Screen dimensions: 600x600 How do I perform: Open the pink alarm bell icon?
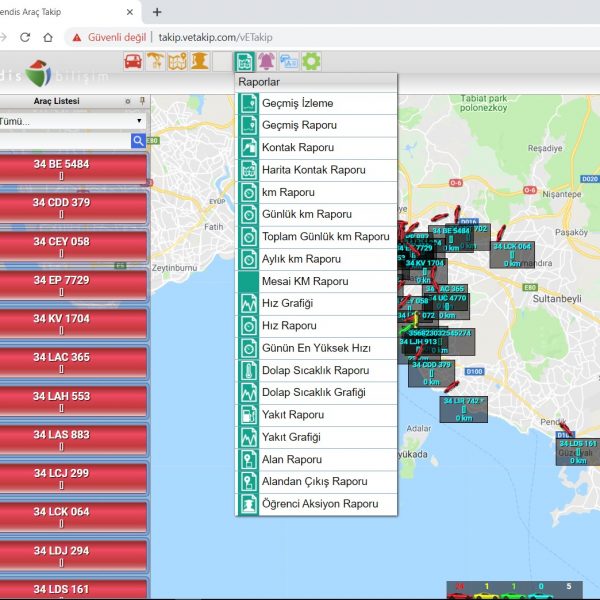(x=267, y=61)
